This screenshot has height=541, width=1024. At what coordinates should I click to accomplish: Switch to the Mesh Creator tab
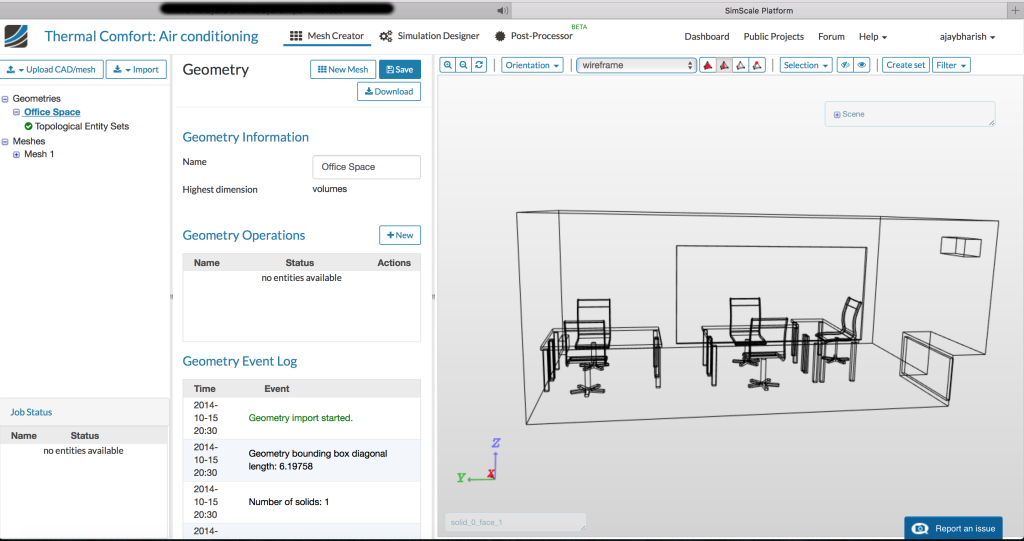(x=327, y=36)
